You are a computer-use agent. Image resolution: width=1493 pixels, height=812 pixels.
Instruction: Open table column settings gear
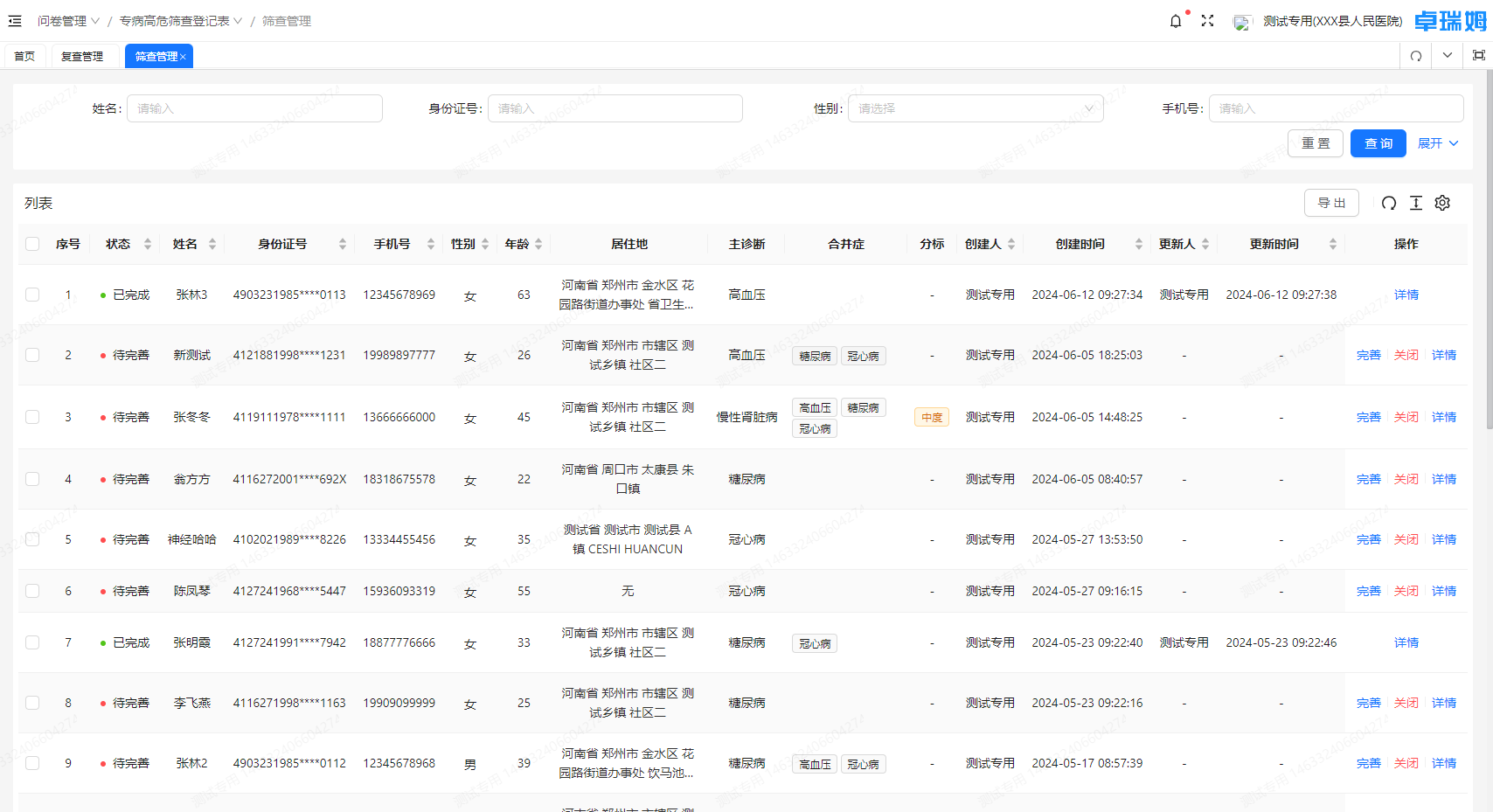click(1442, 203)
